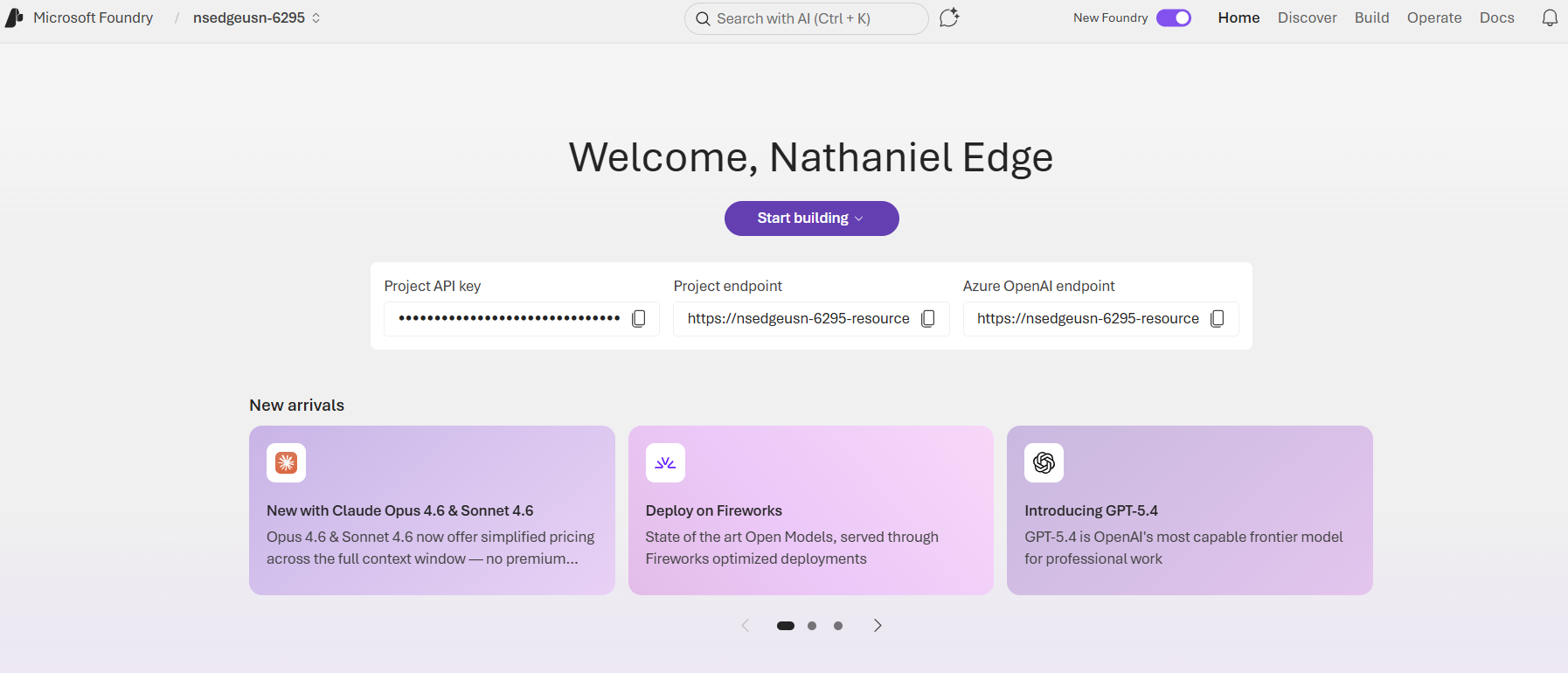Go to previous New arrivals slide
This screenshot has height=673, width=1568.
[x=746, y=625]
